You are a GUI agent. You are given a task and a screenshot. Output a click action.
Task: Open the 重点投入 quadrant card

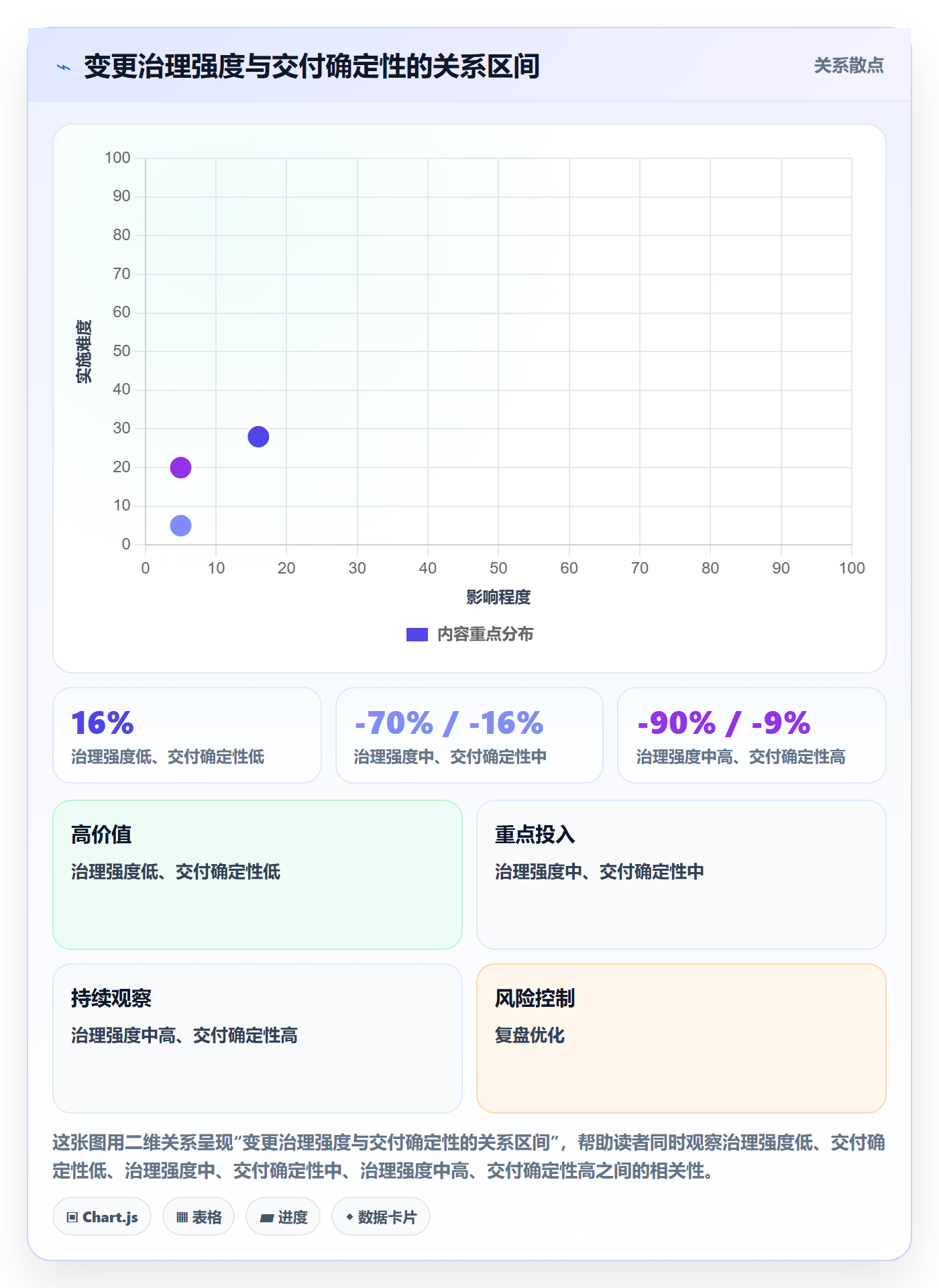(x=681, y=875)
